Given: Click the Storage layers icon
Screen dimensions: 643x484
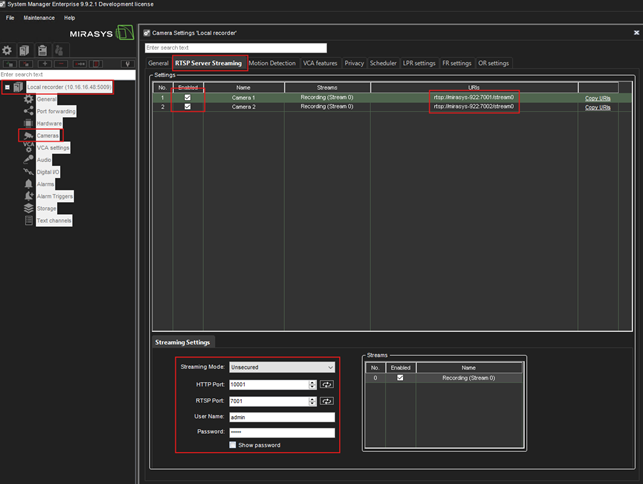Looking at the screenshot, I should click(28, 208).
